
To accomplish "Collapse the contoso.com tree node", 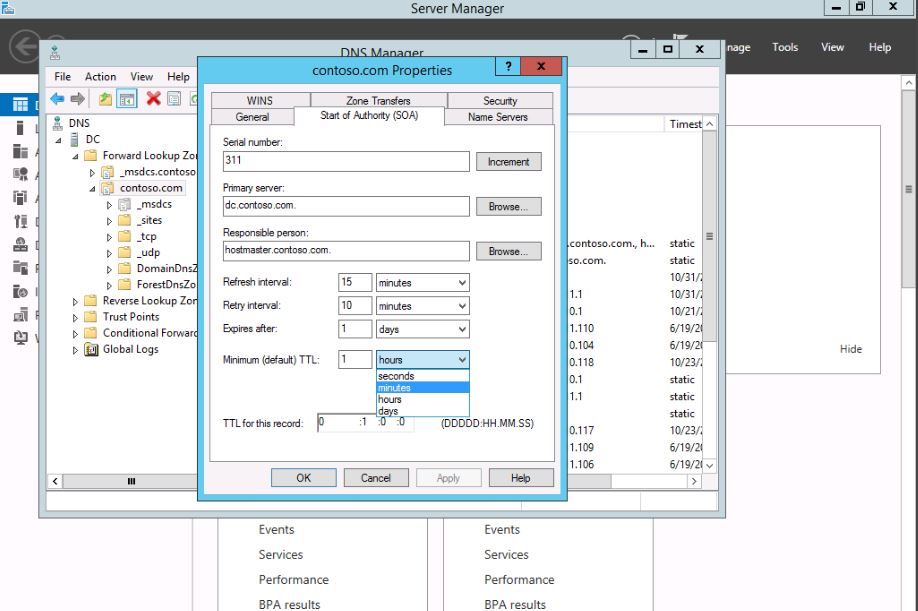I will 92,188.
